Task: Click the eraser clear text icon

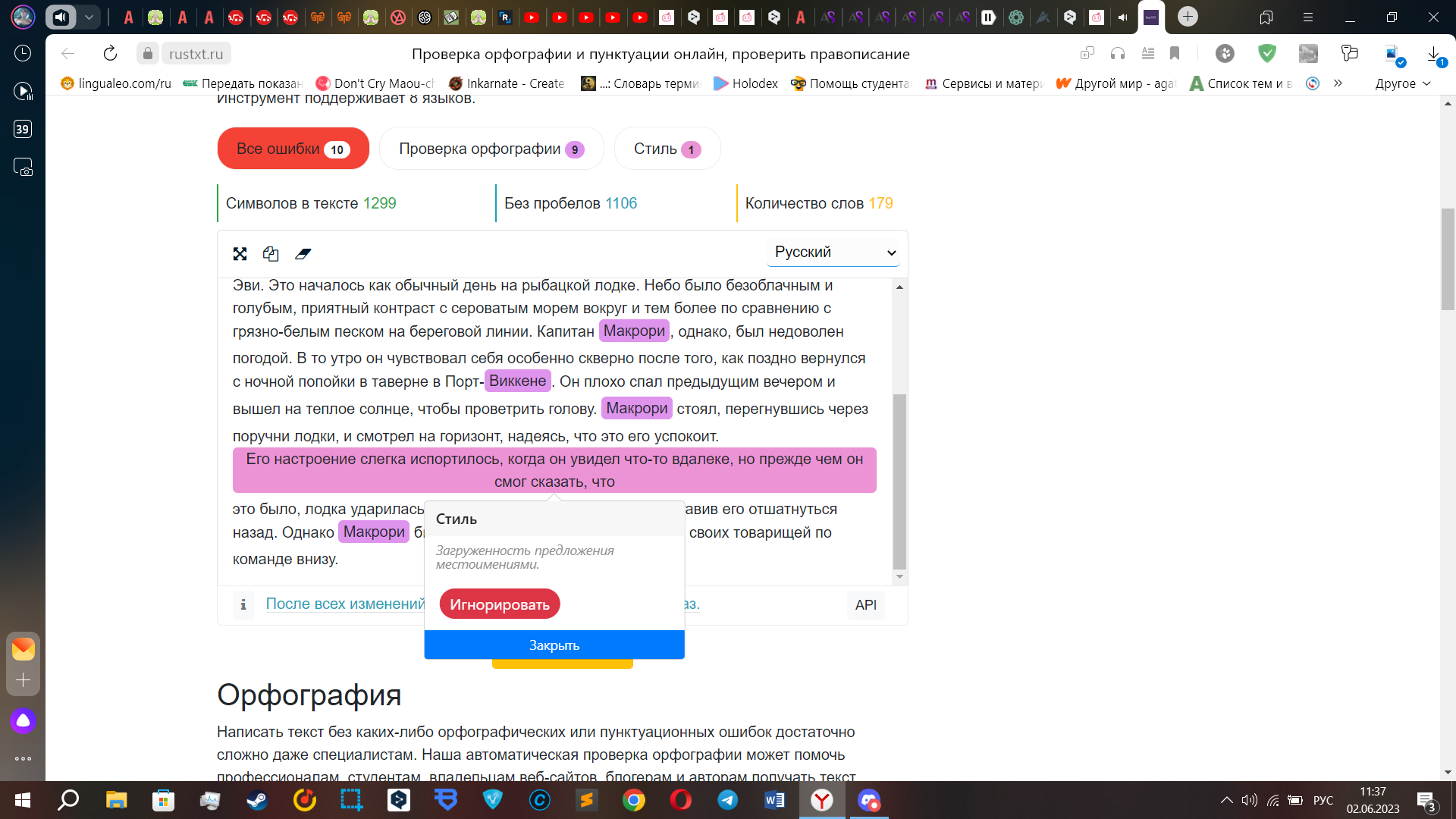Action: coord(303,254)
